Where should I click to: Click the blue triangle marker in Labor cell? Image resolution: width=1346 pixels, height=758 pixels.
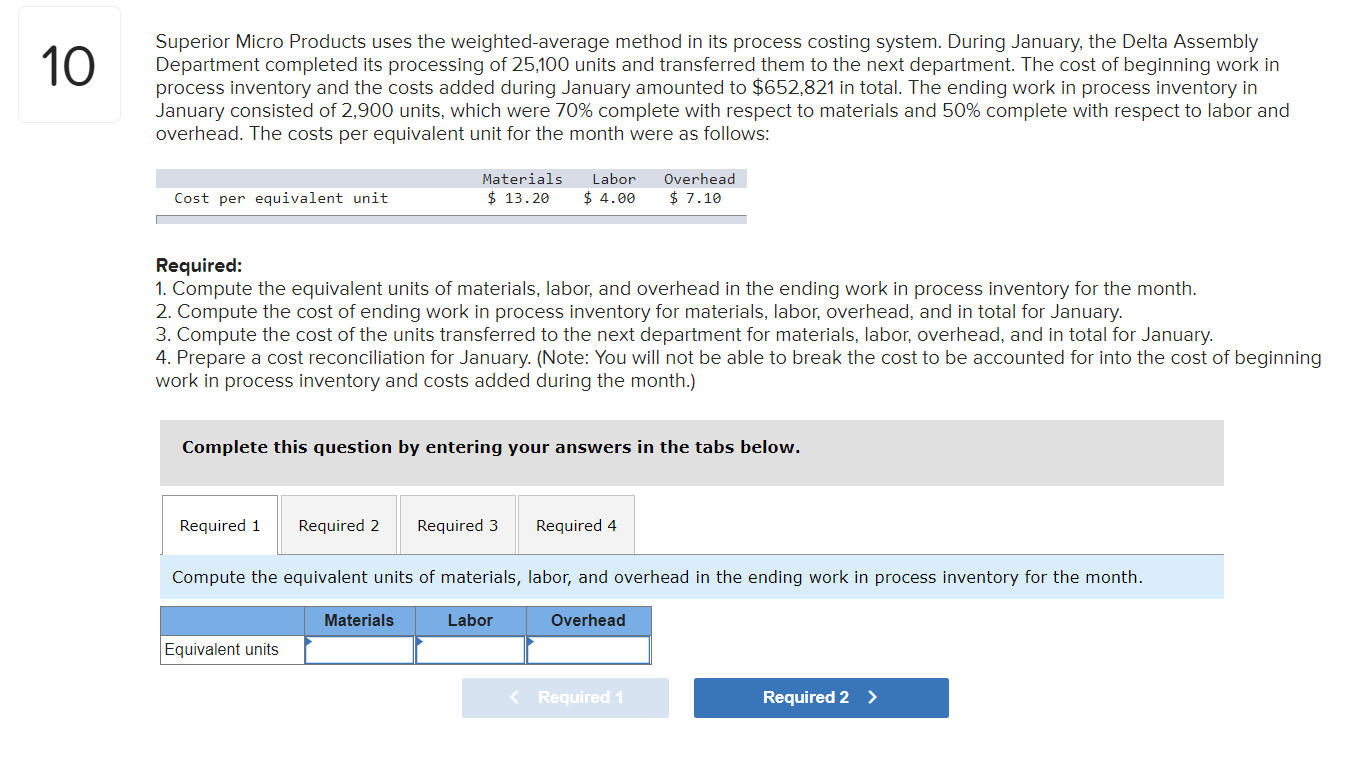(x=421, y=641)
